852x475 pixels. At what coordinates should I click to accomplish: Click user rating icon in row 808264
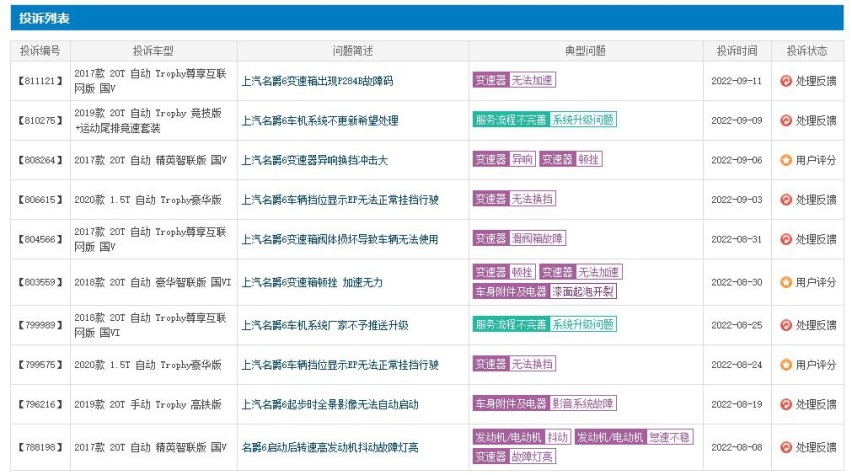coord(786,160)
